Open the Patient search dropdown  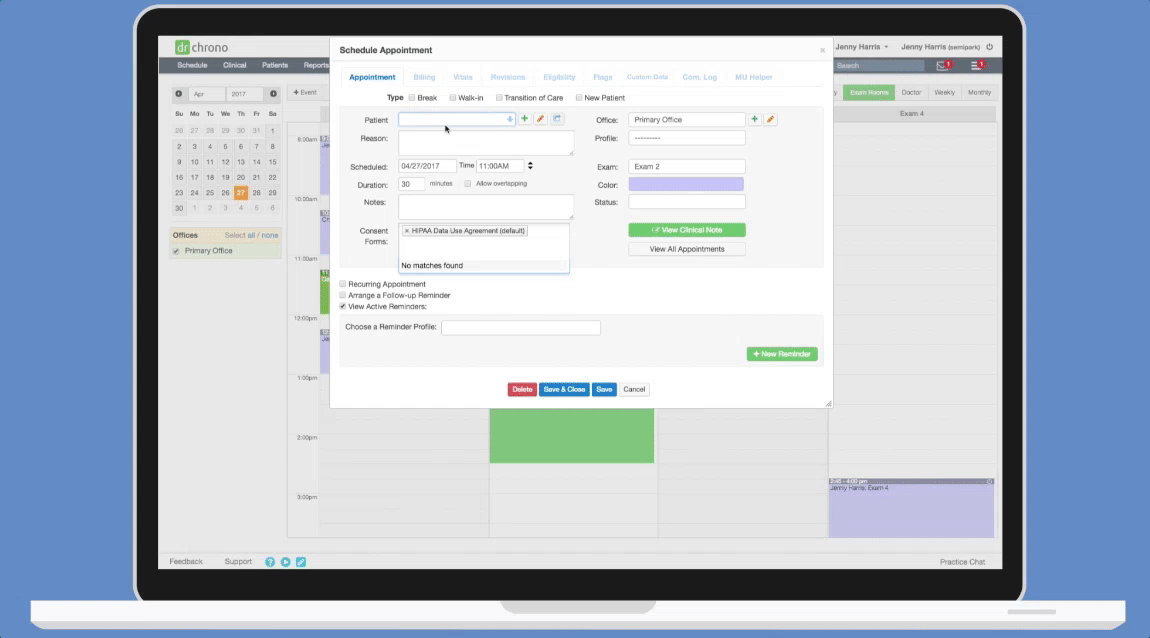[456, 119]
